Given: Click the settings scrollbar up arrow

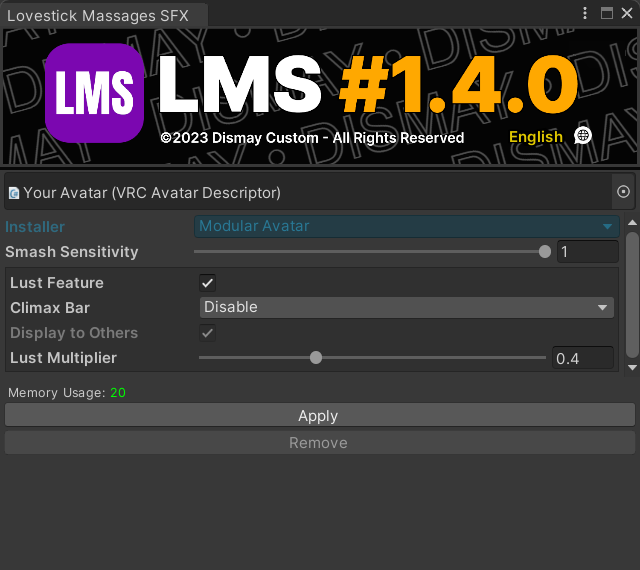Looking at the screenshot, I should 632,223.
